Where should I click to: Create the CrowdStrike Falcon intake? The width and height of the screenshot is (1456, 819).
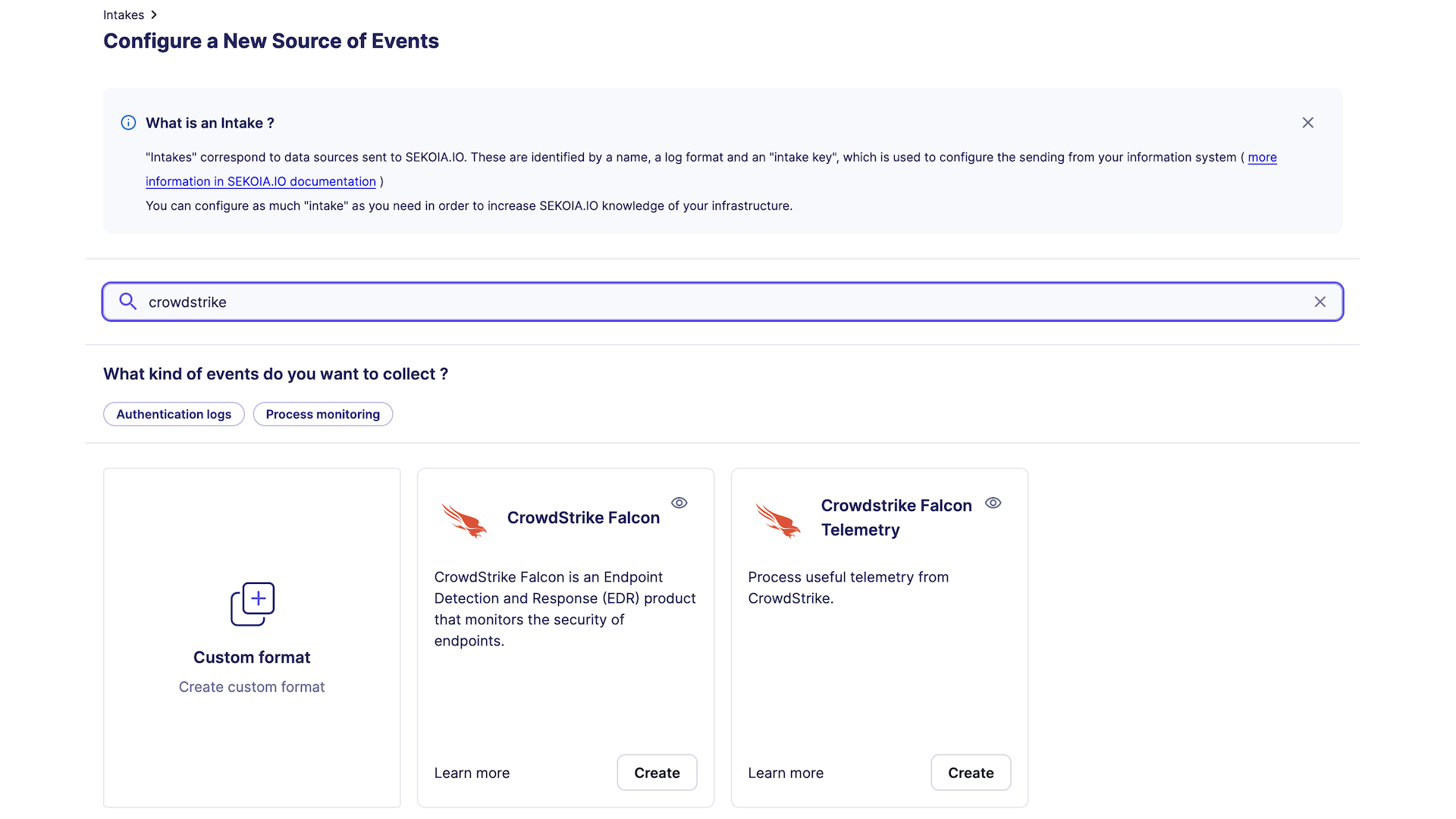(x=657, y=772)
